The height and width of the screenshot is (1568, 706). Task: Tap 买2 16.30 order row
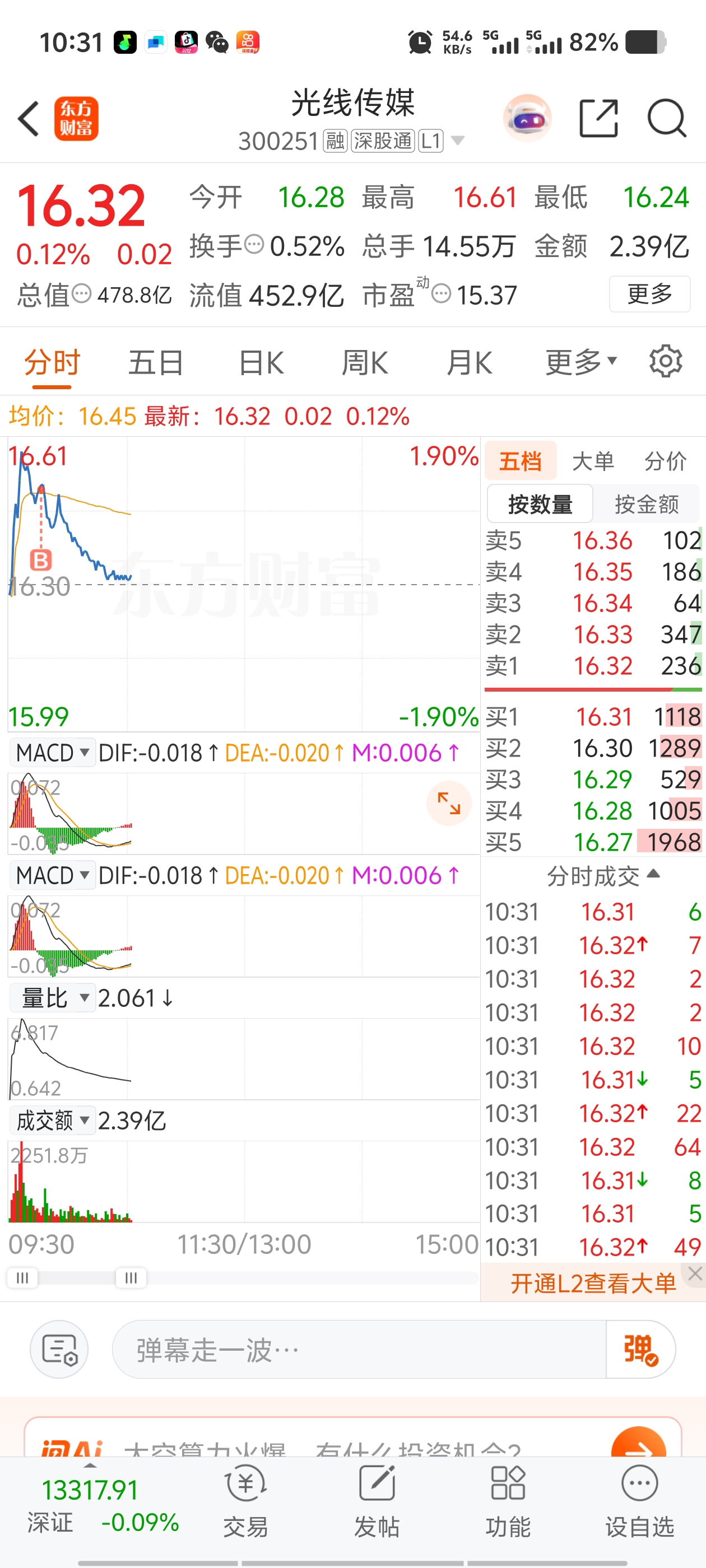[x=593, y=748]
